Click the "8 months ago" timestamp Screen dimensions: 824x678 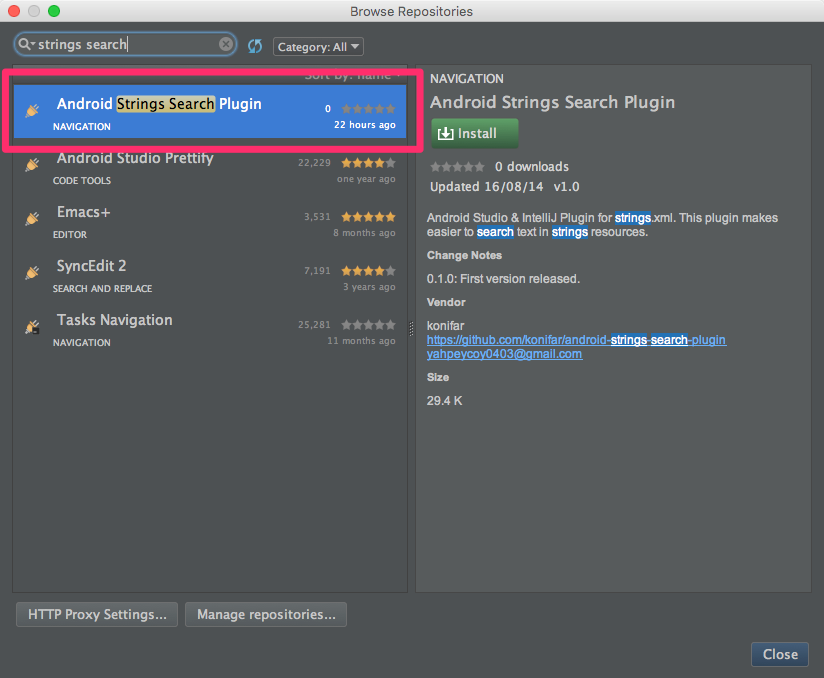364,233
